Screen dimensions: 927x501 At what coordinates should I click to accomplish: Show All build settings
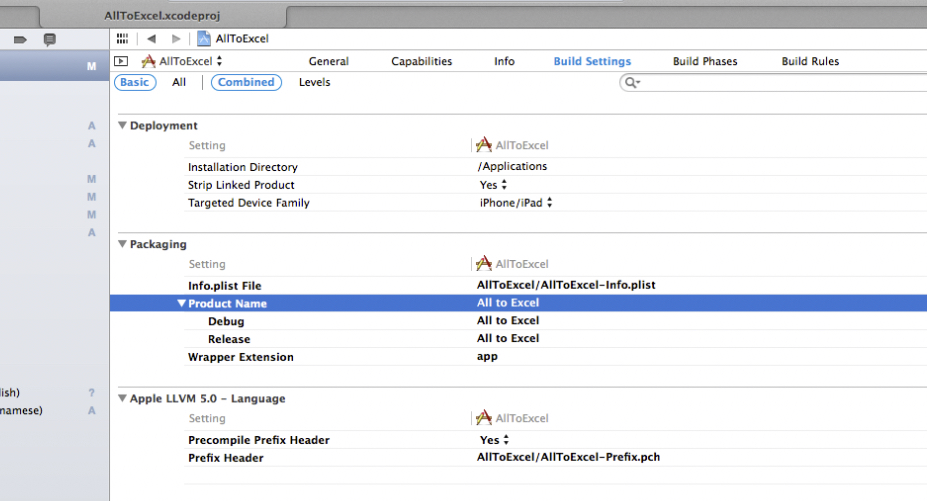[x=179, y=82]
